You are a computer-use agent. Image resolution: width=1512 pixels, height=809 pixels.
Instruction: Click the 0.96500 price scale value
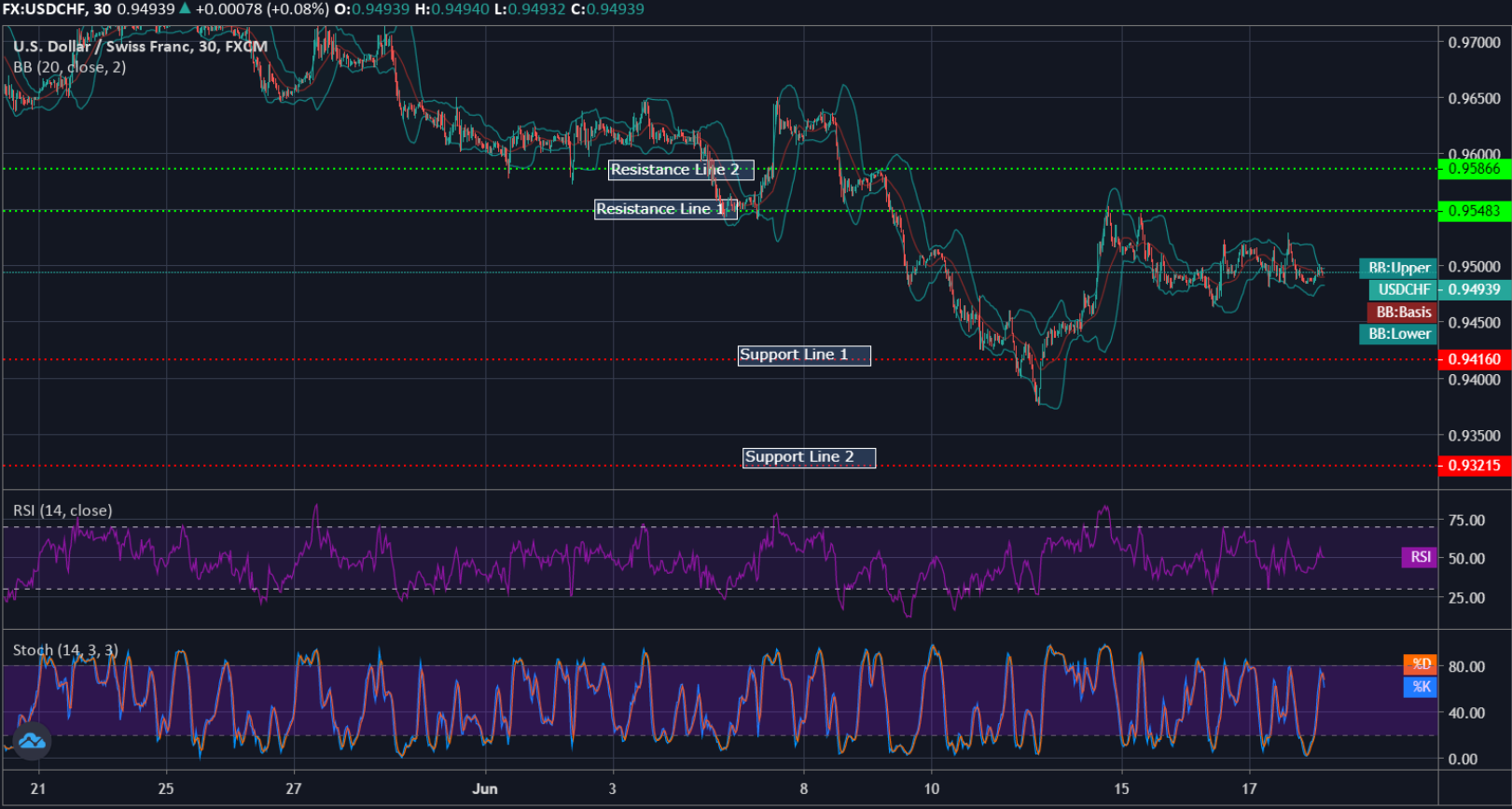(x=1475, y=98)
